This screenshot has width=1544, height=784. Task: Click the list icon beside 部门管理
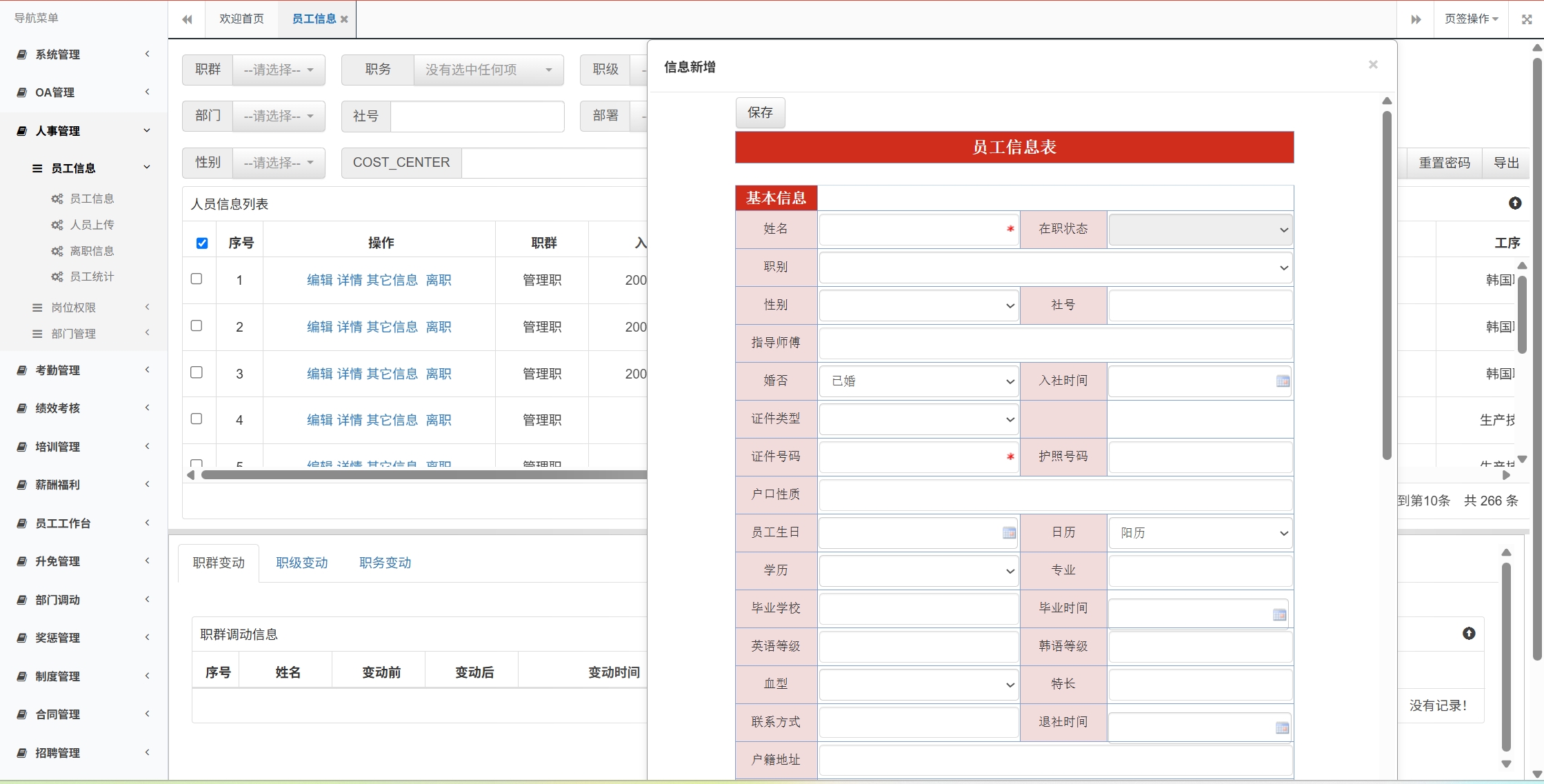coord(37,333)
